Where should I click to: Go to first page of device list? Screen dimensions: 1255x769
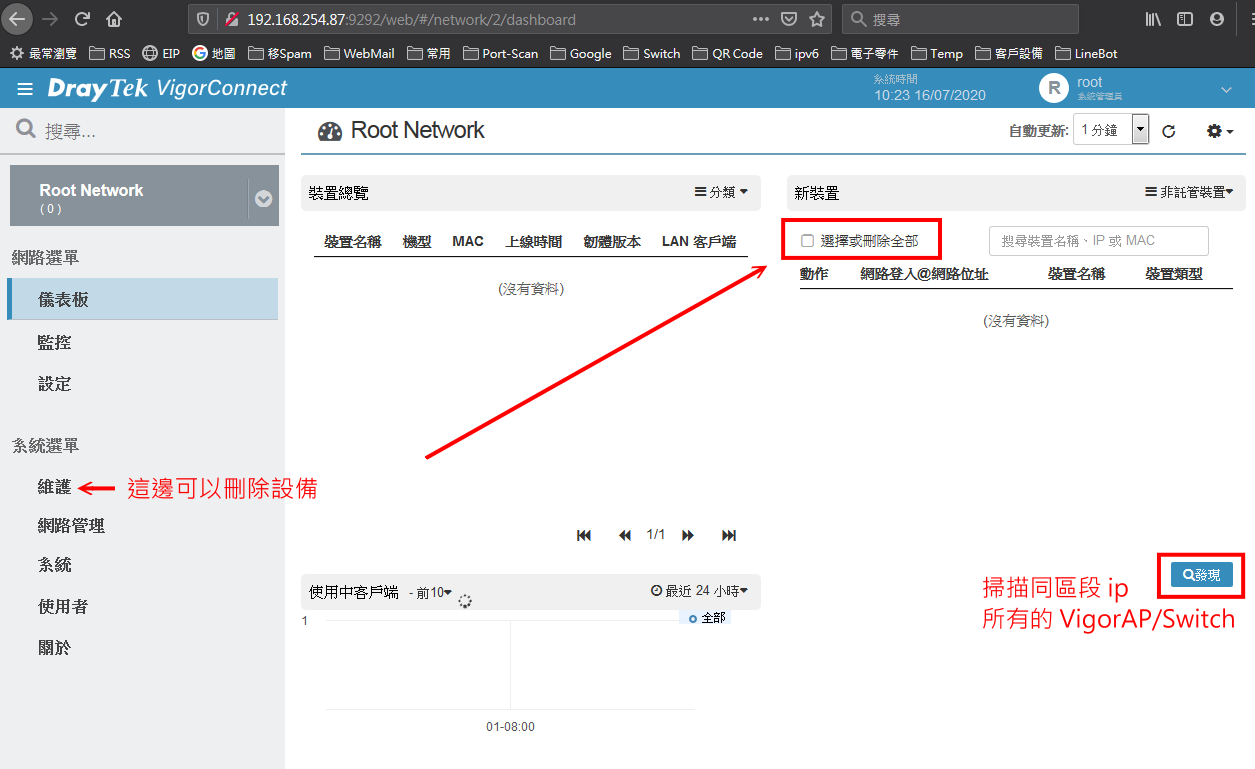point(584,536)
